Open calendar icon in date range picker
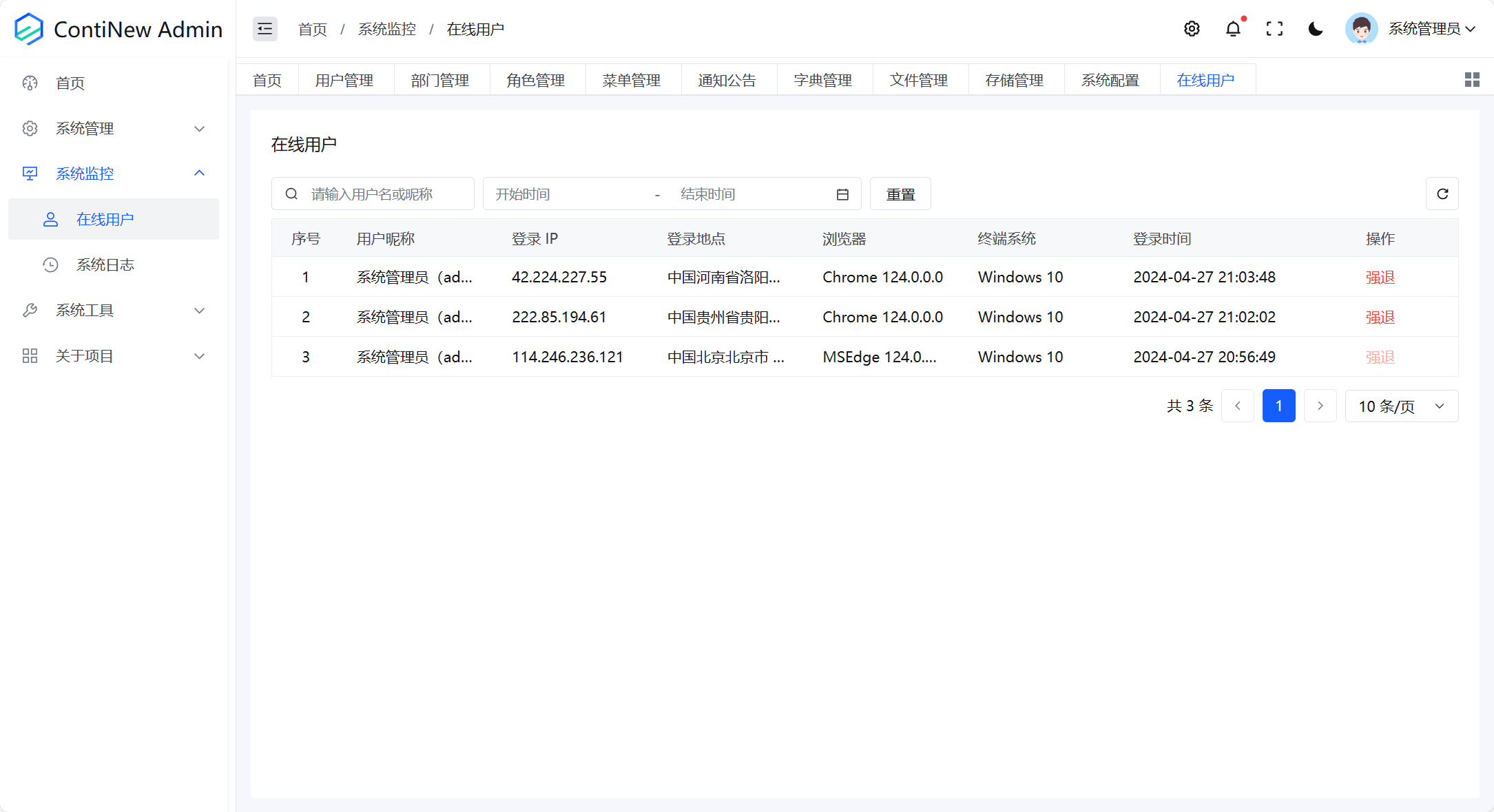The width and height of the screenshot is (1494, 812). (842, 194)
